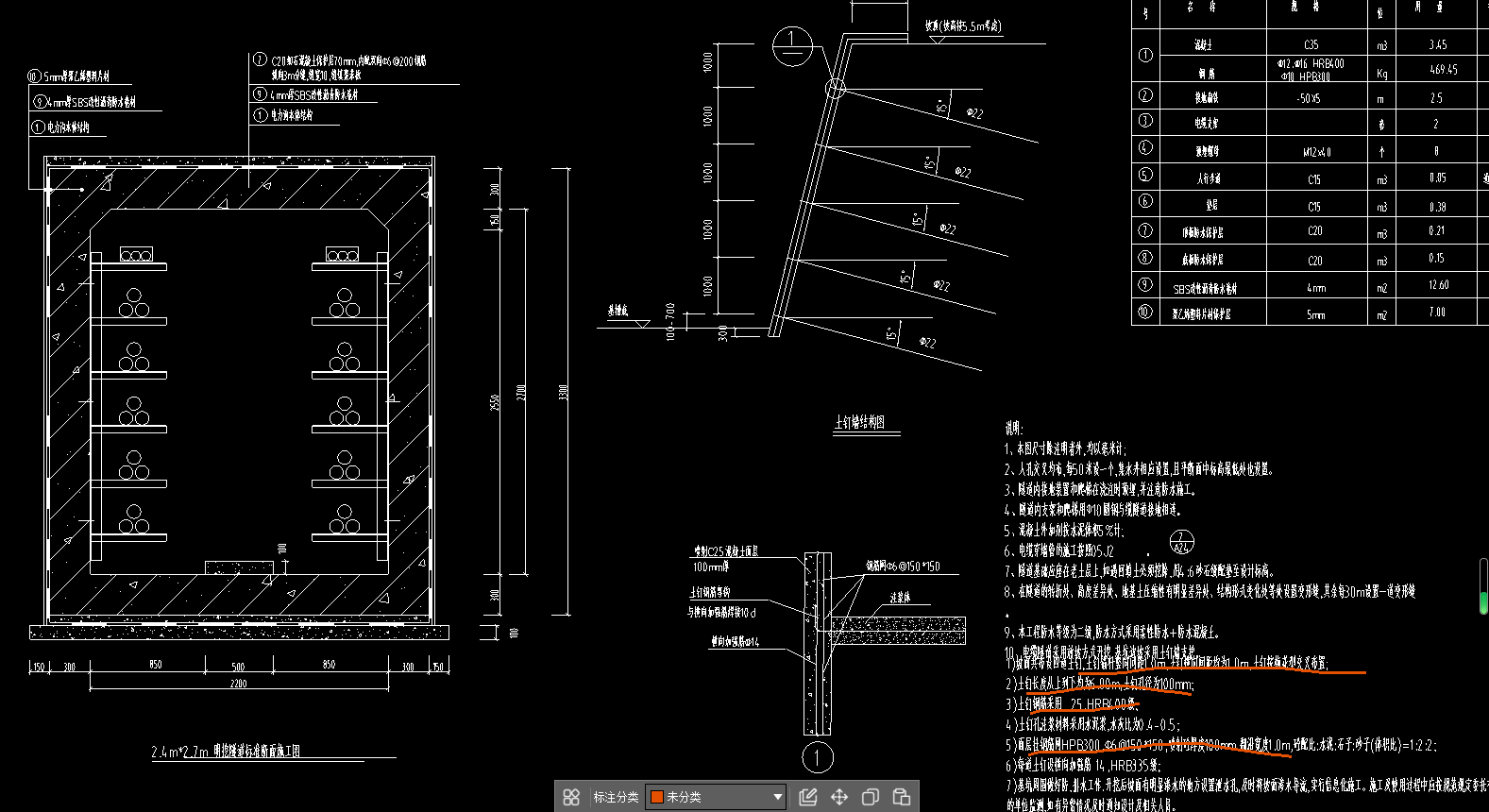Click the paste clipboard icon
Image resolution: width=1489 pixels, height=812 pixels.
[x=902, y=797]
